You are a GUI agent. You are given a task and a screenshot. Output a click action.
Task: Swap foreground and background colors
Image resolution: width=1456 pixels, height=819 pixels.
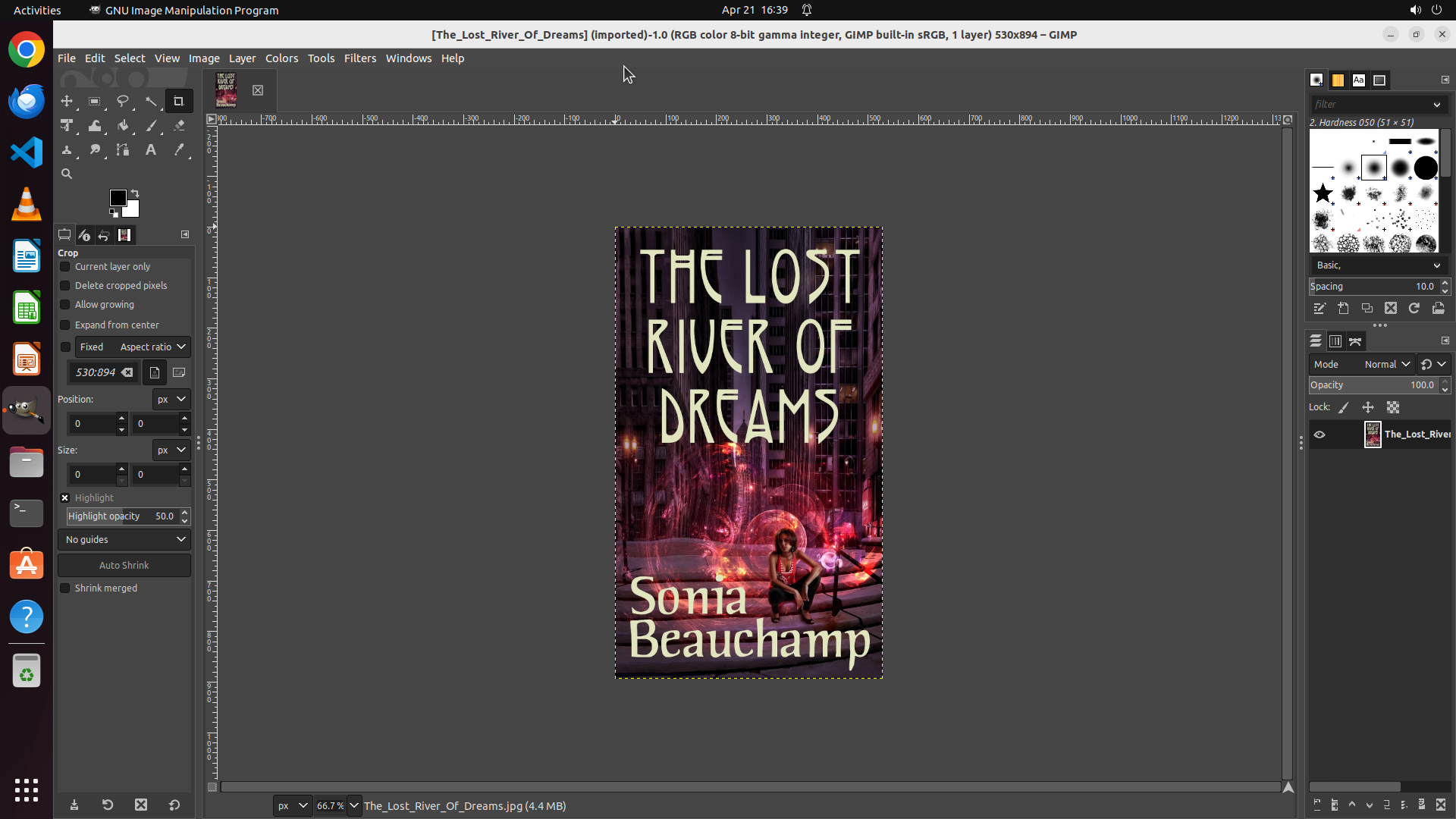(x=135, y=193)
